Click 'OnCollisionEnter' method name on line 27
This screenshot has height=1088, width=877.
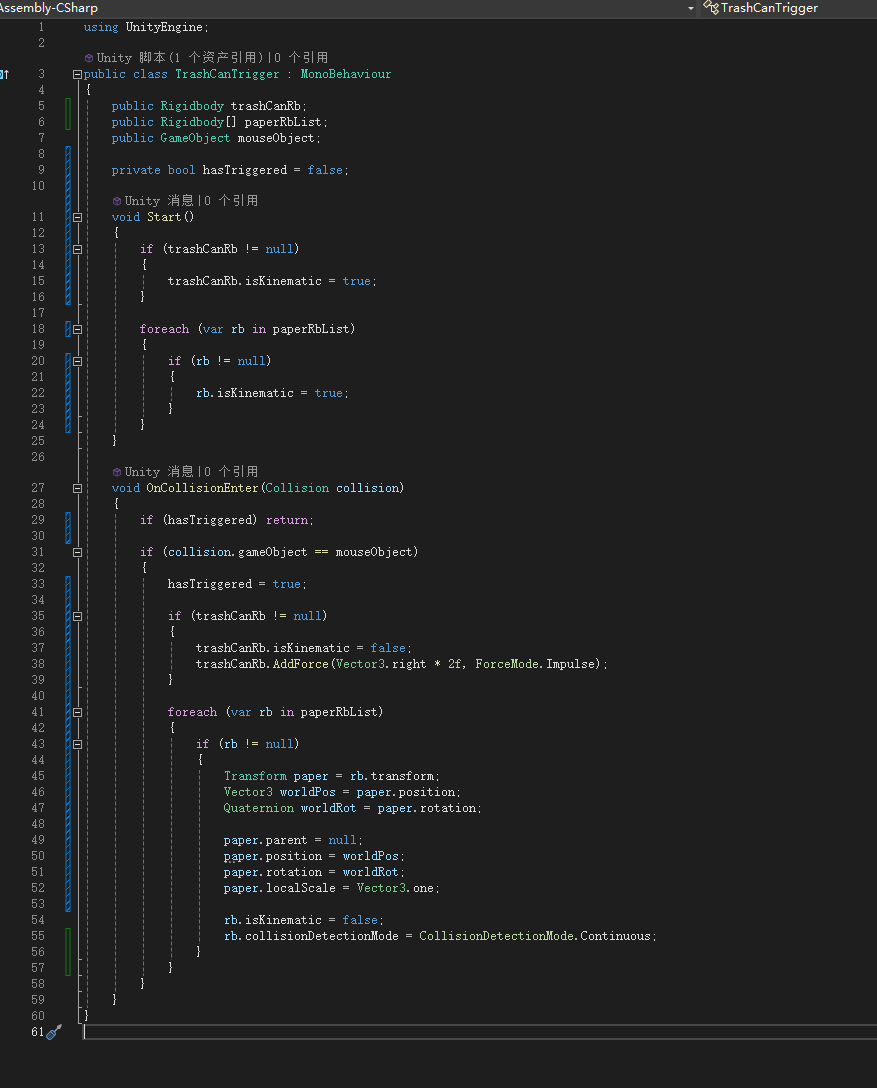202,488
